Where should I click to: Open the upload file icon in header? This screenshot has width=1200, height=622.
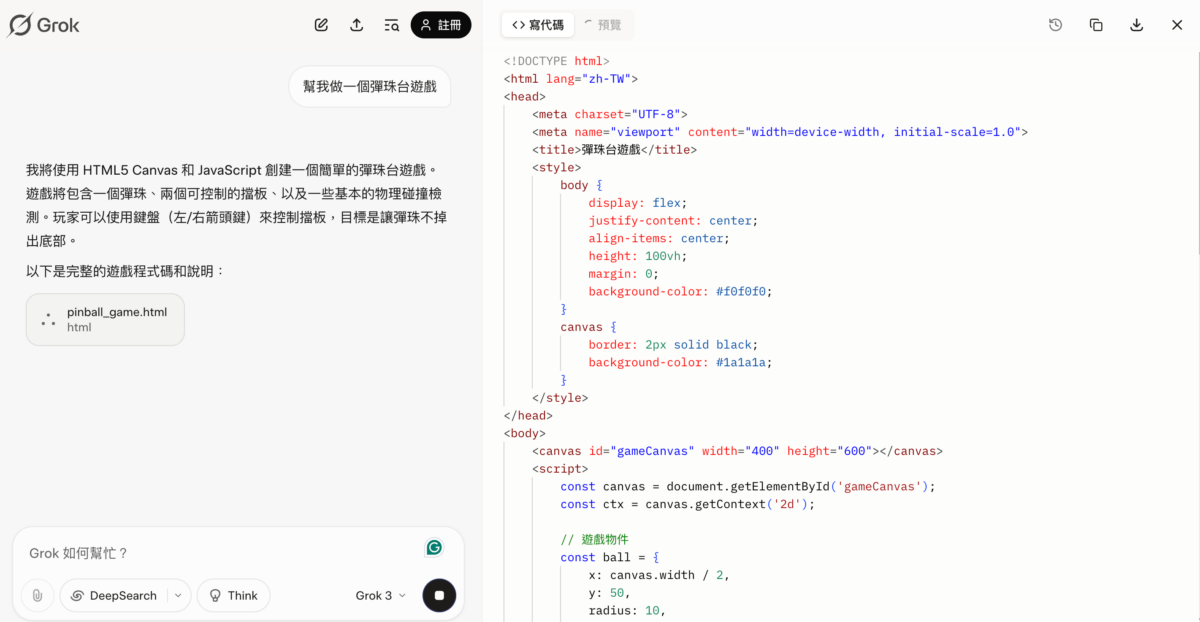pyautogui.click(x=356, y=24)
